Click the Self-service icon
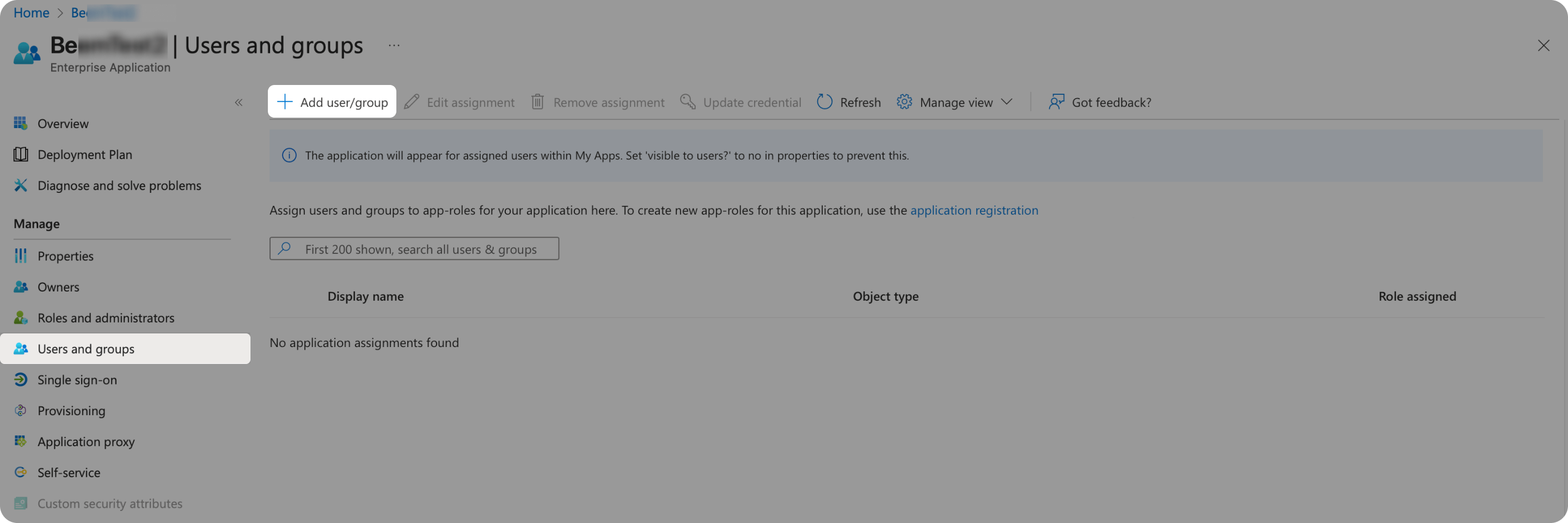This screenshot has width=1568, height=523. pyautogui.click(x=21, y=472)
